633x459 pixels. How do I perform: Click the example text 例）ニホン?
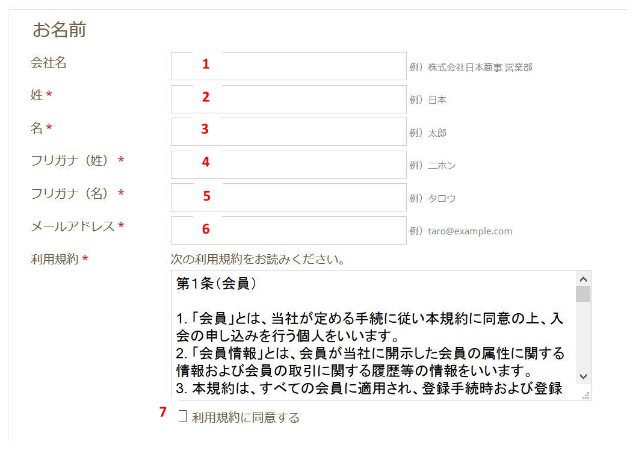click(x=432, y=165)
